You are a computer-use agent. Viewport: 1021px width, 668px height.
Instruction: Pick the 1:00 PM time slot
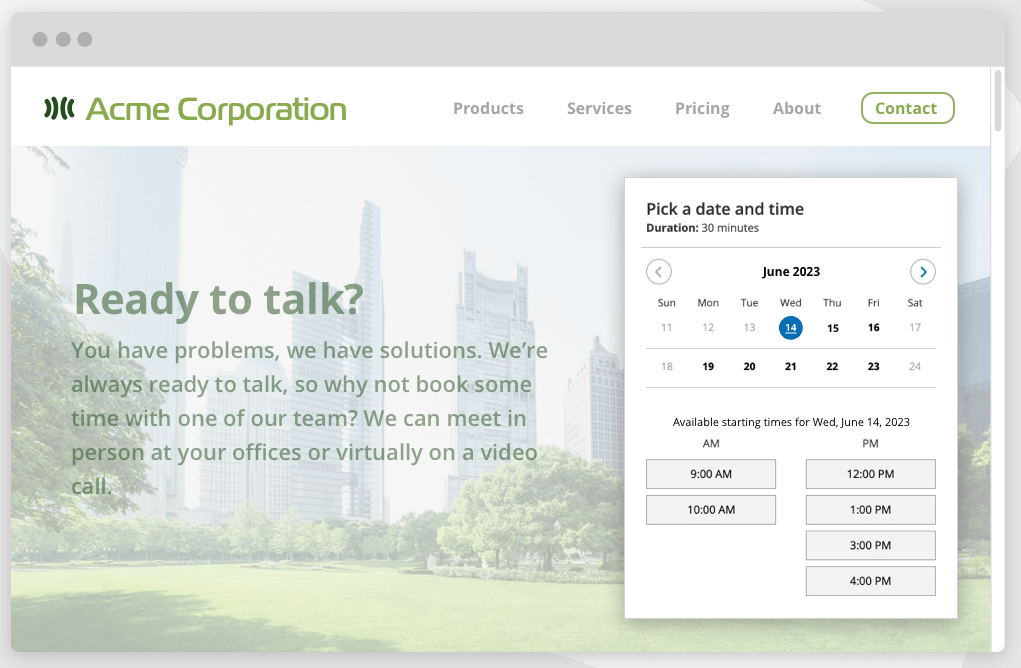point(871,510)
